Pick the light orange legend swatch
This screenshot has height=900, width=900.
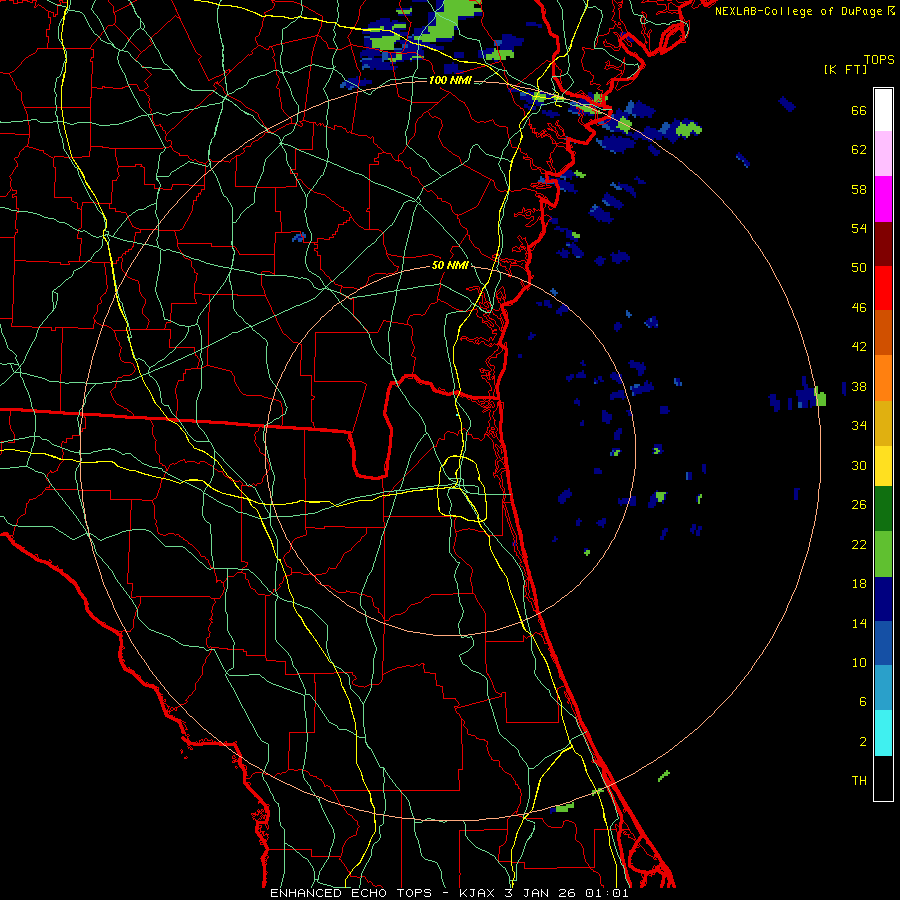tap(883, 378)
